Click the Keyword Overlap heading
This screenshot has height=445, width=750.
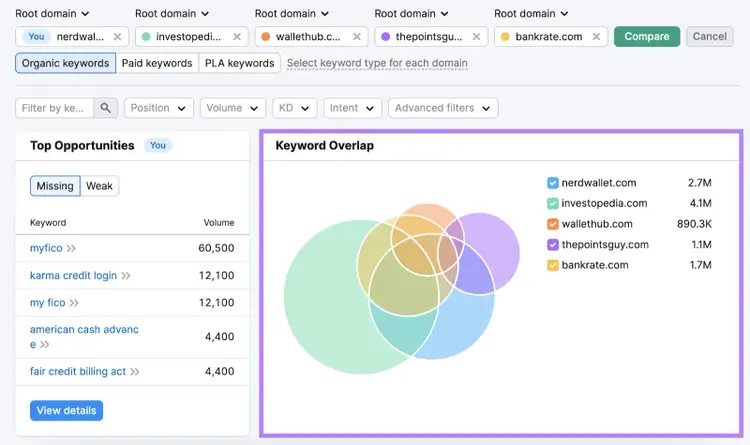click(324, 146)
